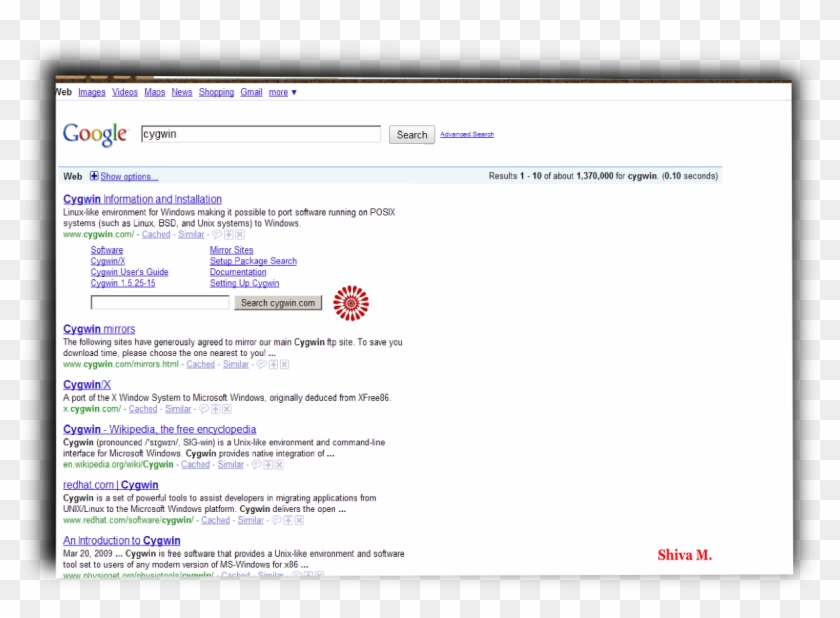Open Cached link for x.cygwin.com result
Screen dimensions: 840x618
143,409
